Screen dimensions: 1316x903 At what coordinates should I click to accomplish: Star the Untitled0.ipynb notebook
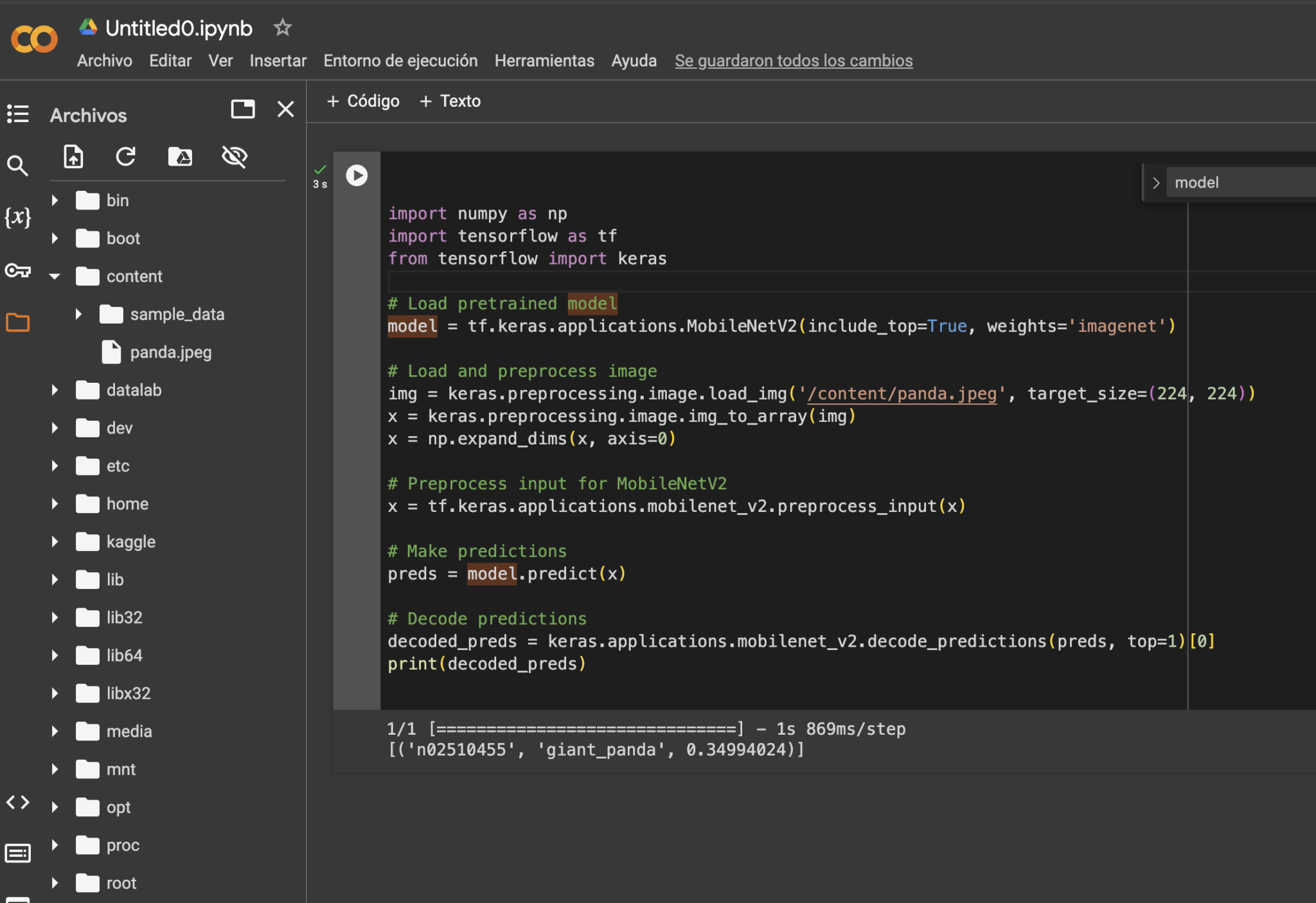(x=282, y=28)
